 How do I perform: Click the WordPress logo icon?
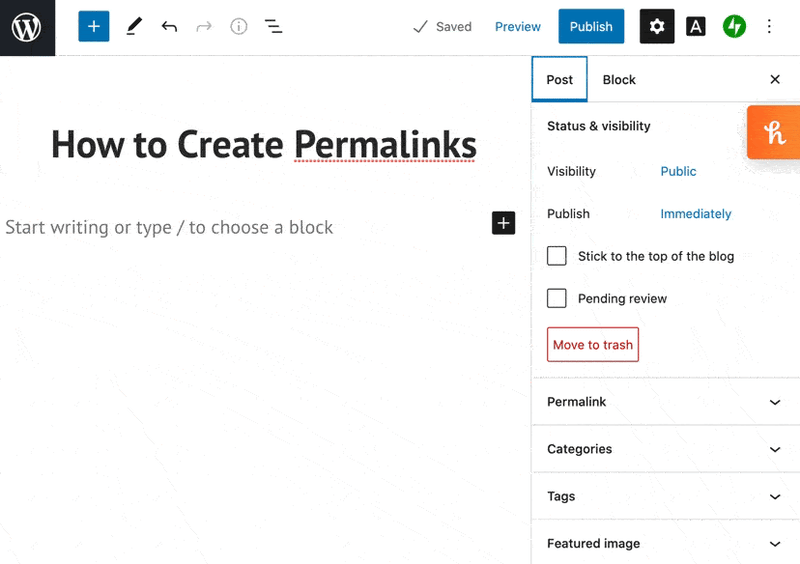tap(27, 27)
